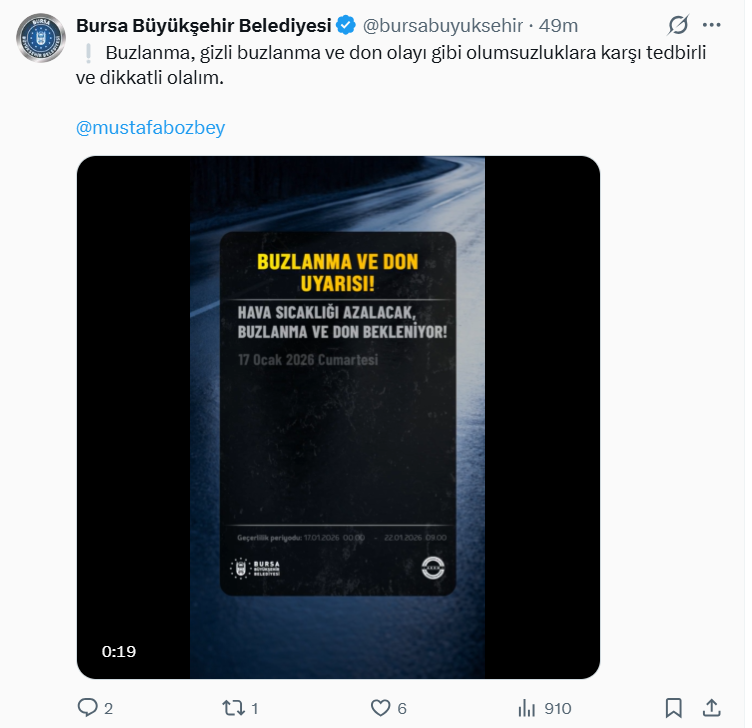Share the post using the upload arrow icon
This screenshot has height=728, width=752.
[x=712, y=708]
